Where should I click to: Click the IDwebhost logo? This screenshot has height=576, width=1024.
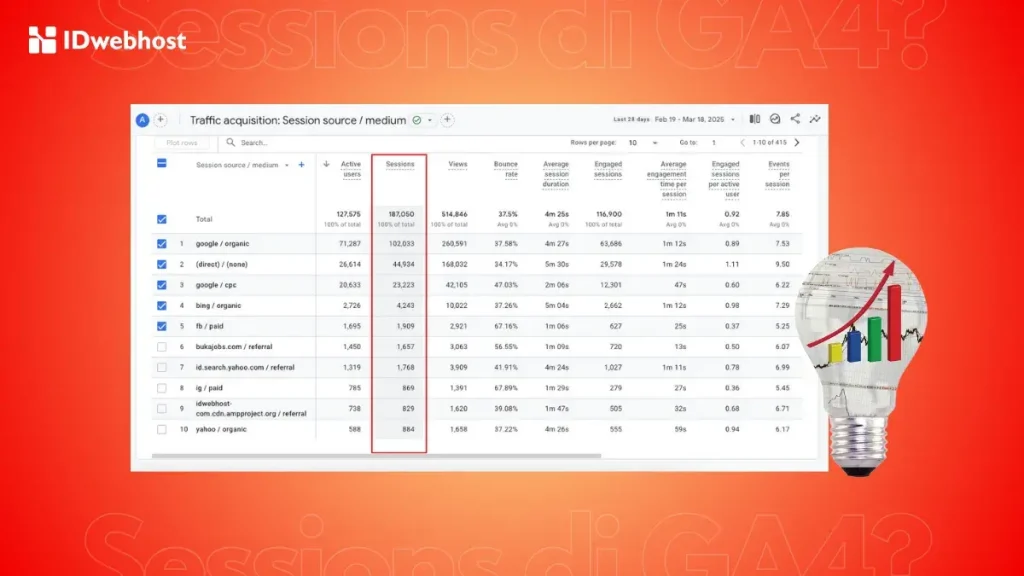point(107,40)
